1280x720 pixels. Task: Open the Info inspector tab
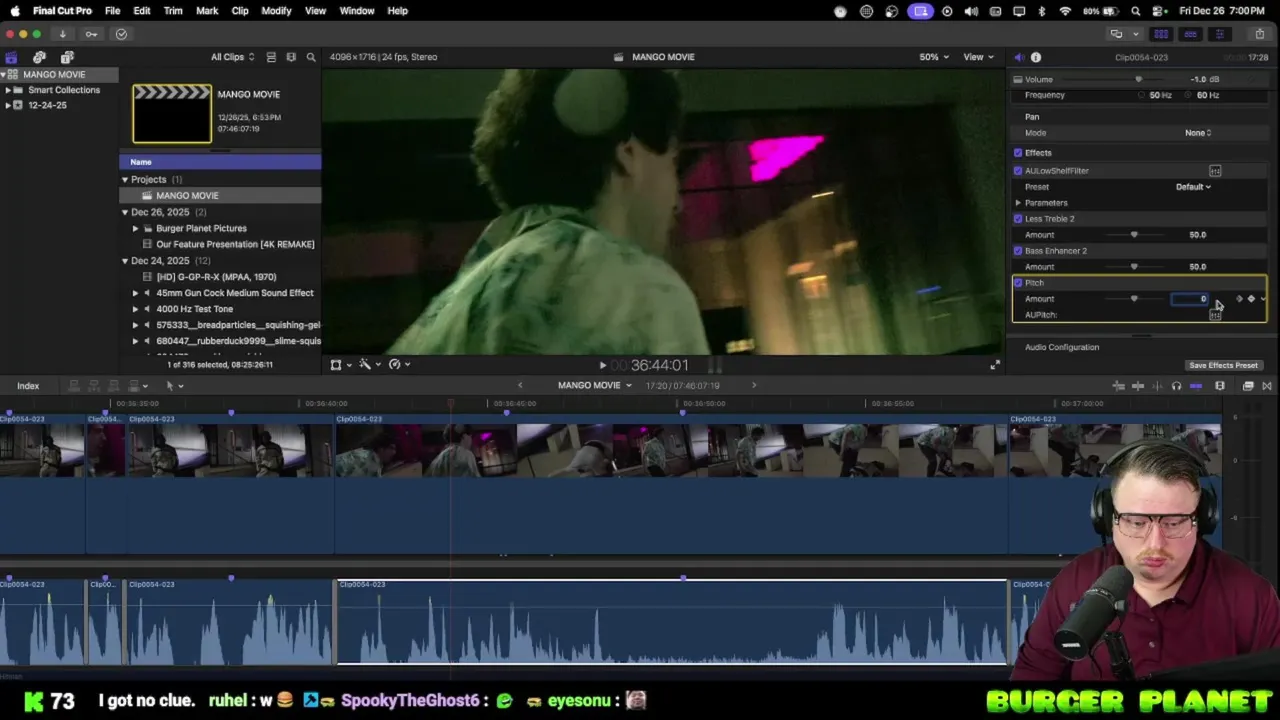(1036, 57)
